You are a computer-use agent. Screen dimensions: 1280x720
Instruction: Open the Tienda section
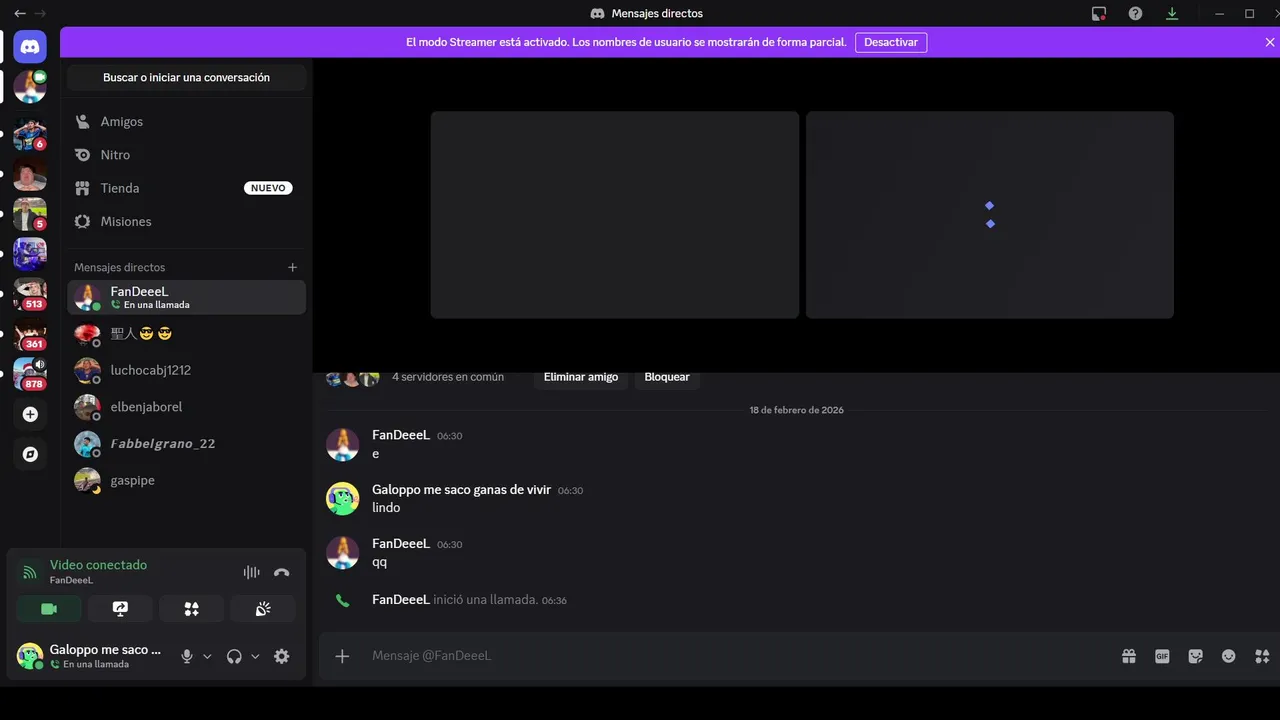(186, 188)
